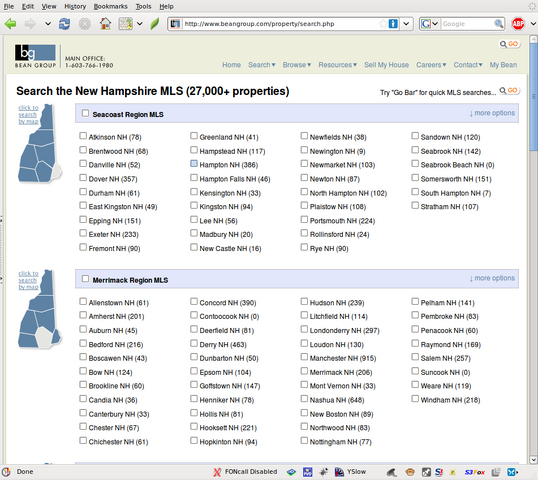Screen dimensions: 538x480
Task: Click the green Back arrow button
Action: tap(11, 24)
